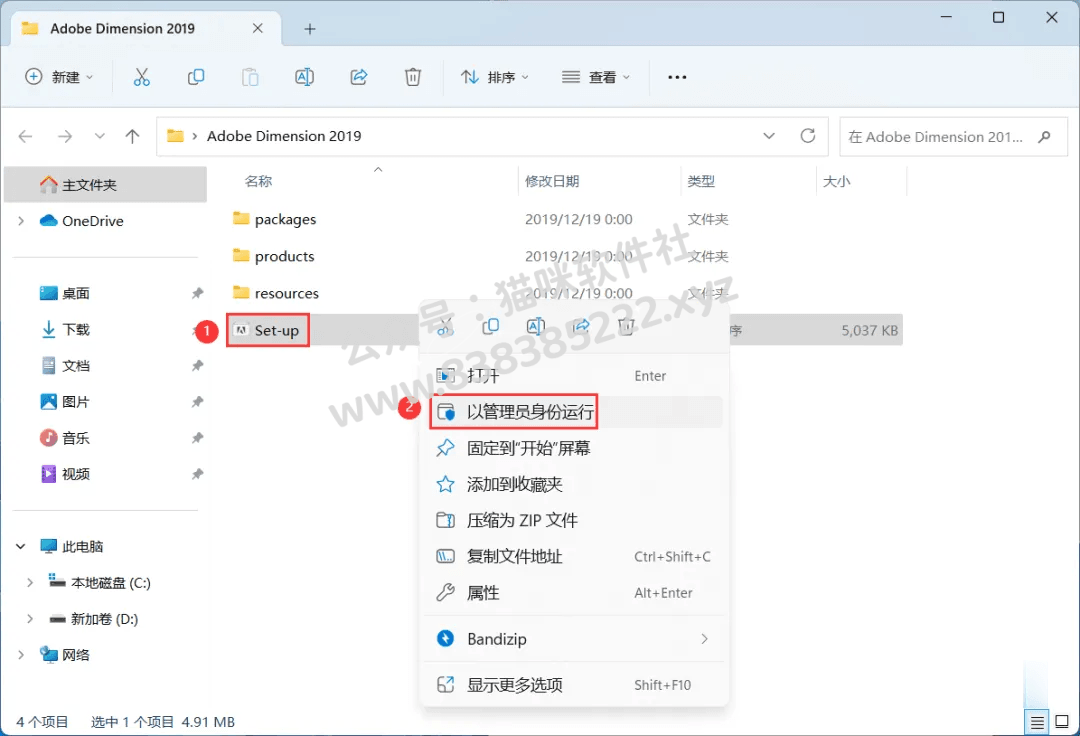Choose 属性 in the context menu
The image size is (1080, 736).
[574, 593]
